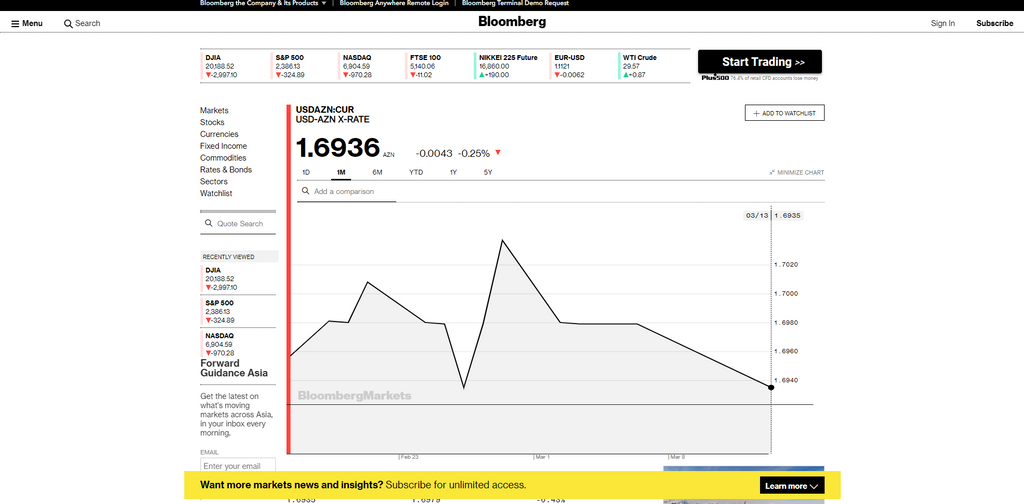1024x504 pixels.
Task: Open recently viewed S&P 500 item
Action: click(x=239, y=311)
